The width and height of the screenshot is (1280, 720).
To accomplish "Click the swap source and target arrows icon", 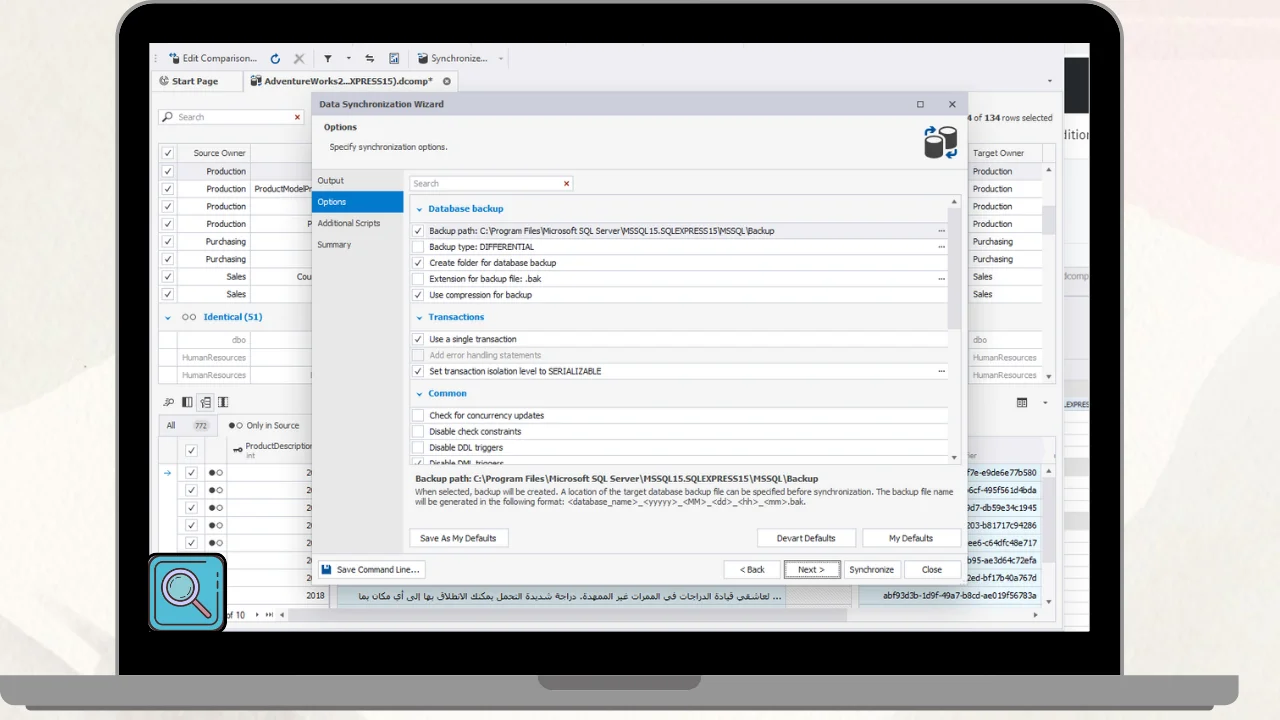I will pos(369,59).
